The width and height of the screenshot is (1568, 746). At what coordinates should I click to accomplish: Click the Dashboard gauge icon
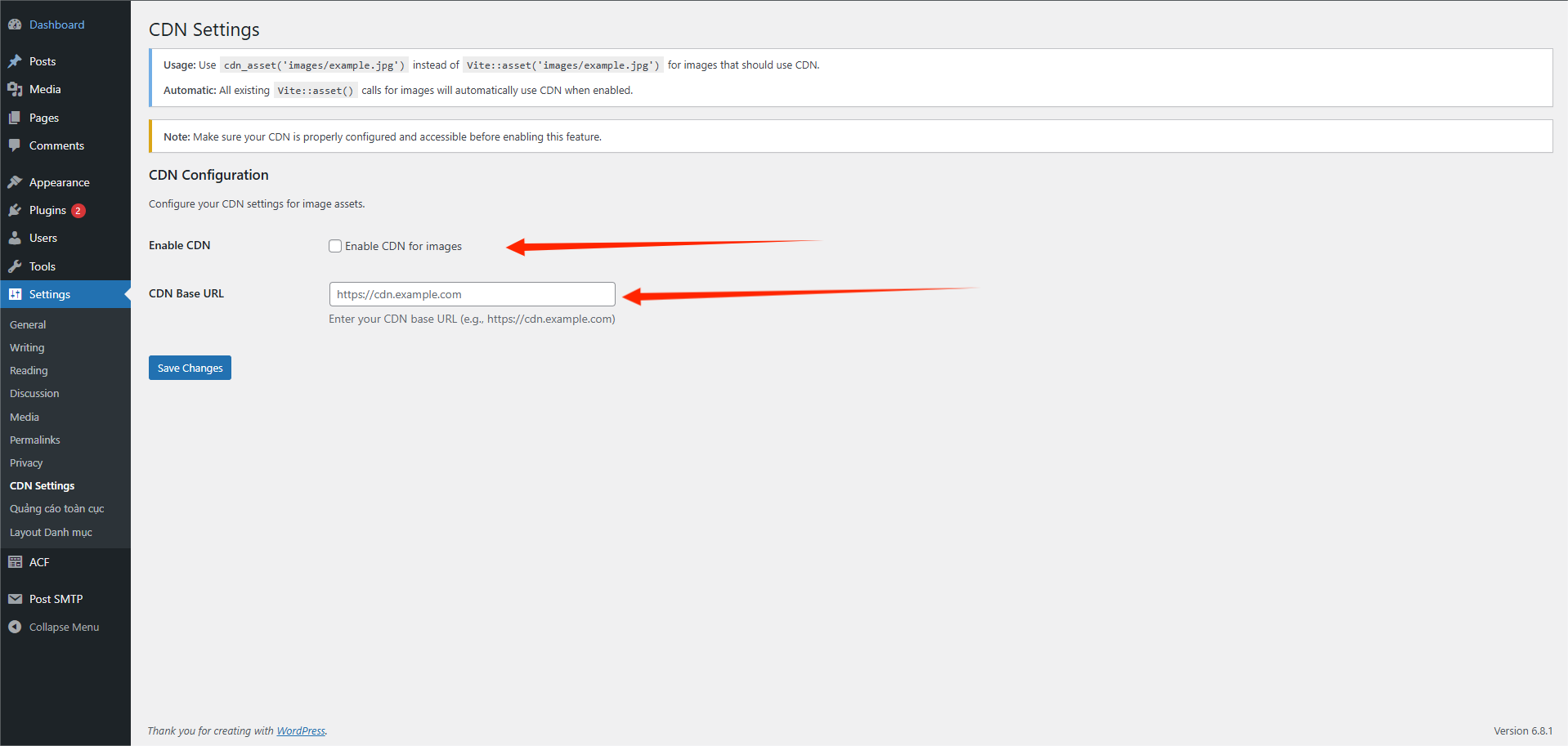click(15, 25)
